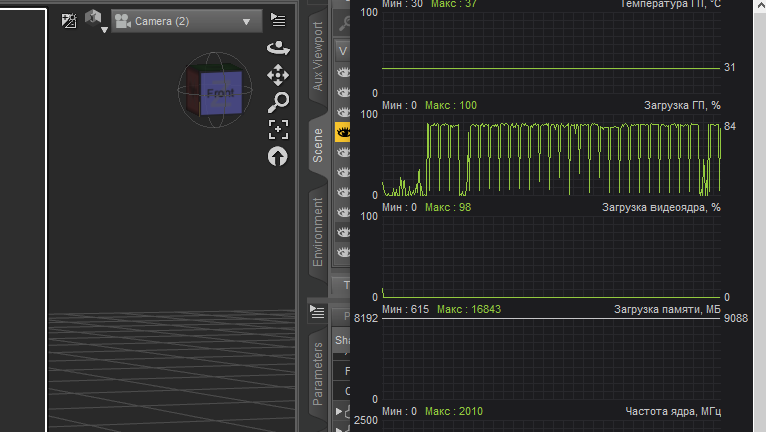Click the Front face of the view cube

pyautogui.click(x=221, y=93)
